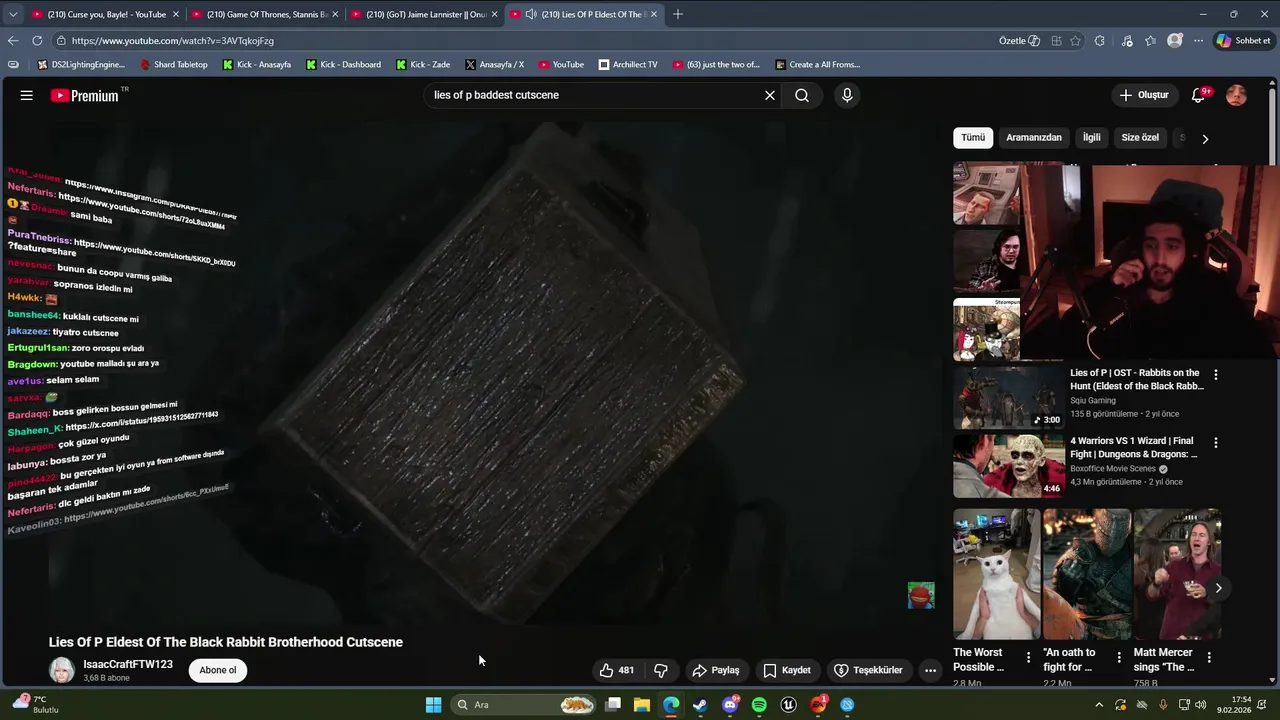The image size is (1280, 720).
Task: Create content with Oluştur button
Action: pos(1143,95)
